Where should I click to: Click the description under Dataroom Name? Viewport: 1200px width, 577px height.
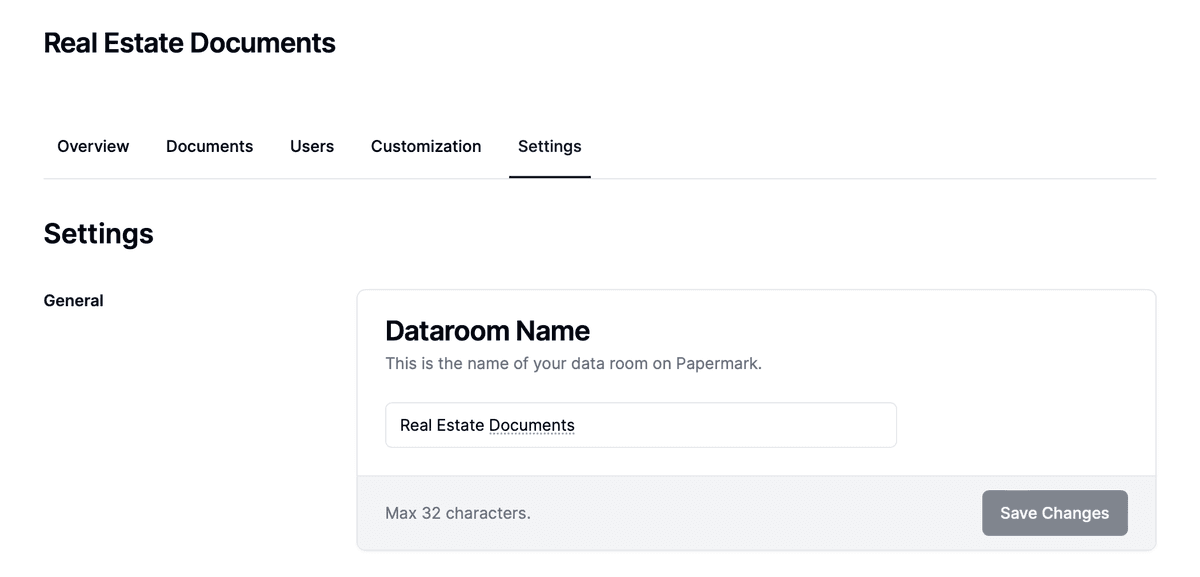coord(573,363)
